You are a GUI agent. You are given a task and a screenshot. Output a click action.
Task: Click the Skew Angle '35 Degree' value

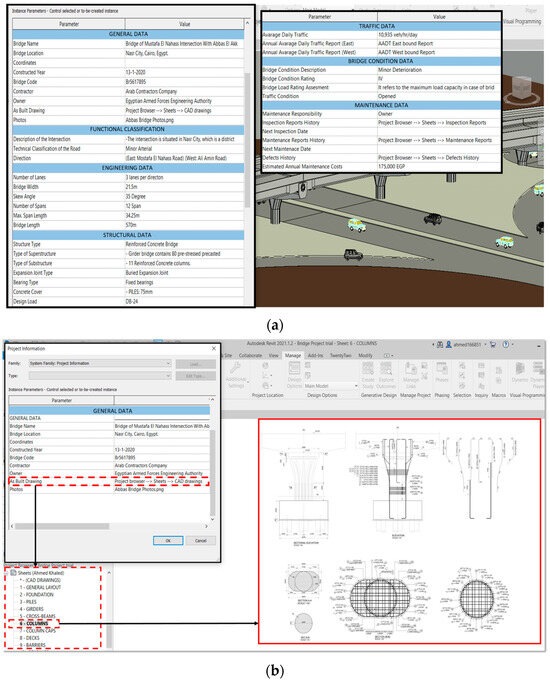(x=136, y=196)
